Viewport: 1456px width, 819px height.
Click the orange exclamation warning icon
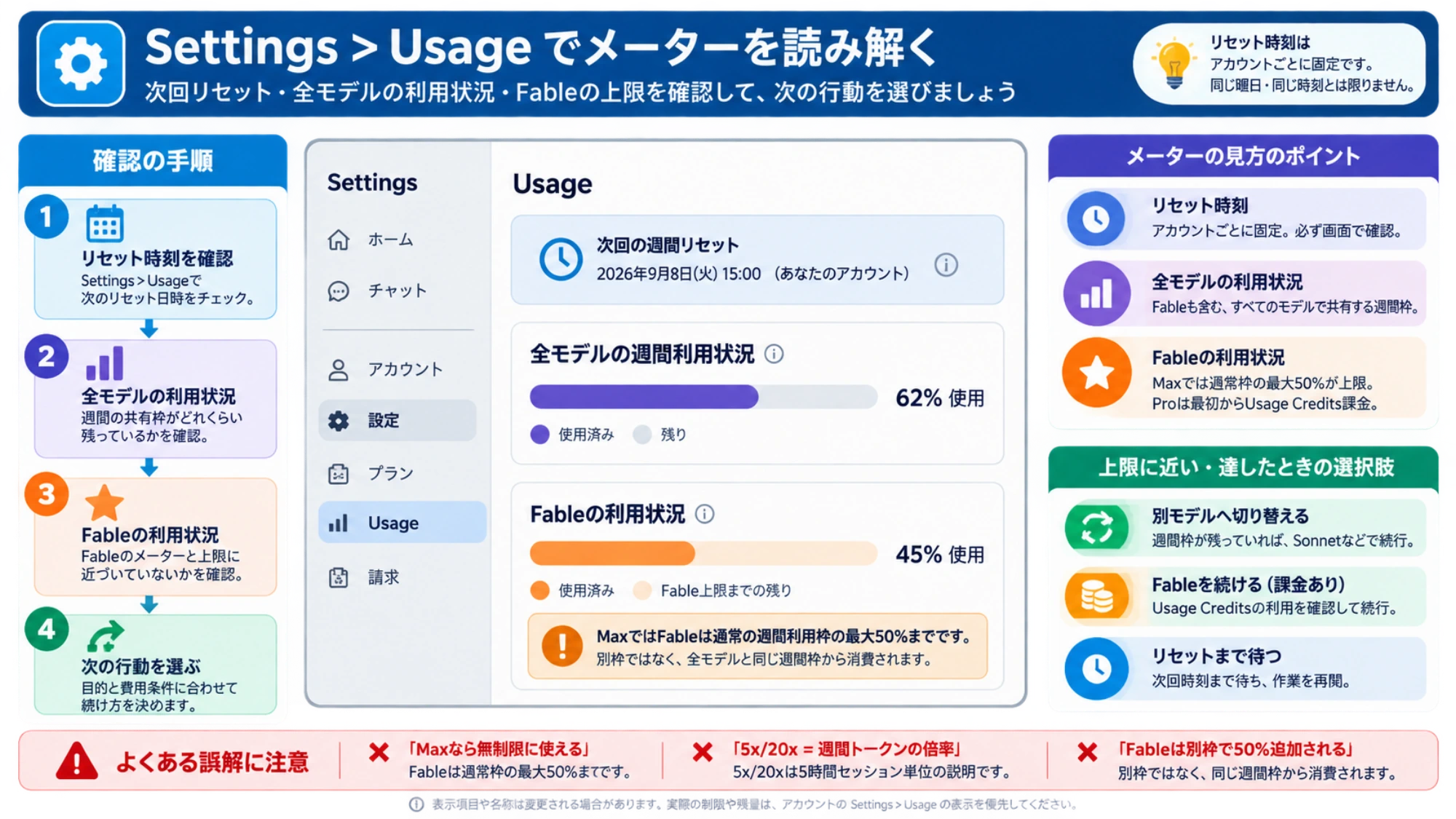point(562,646)
